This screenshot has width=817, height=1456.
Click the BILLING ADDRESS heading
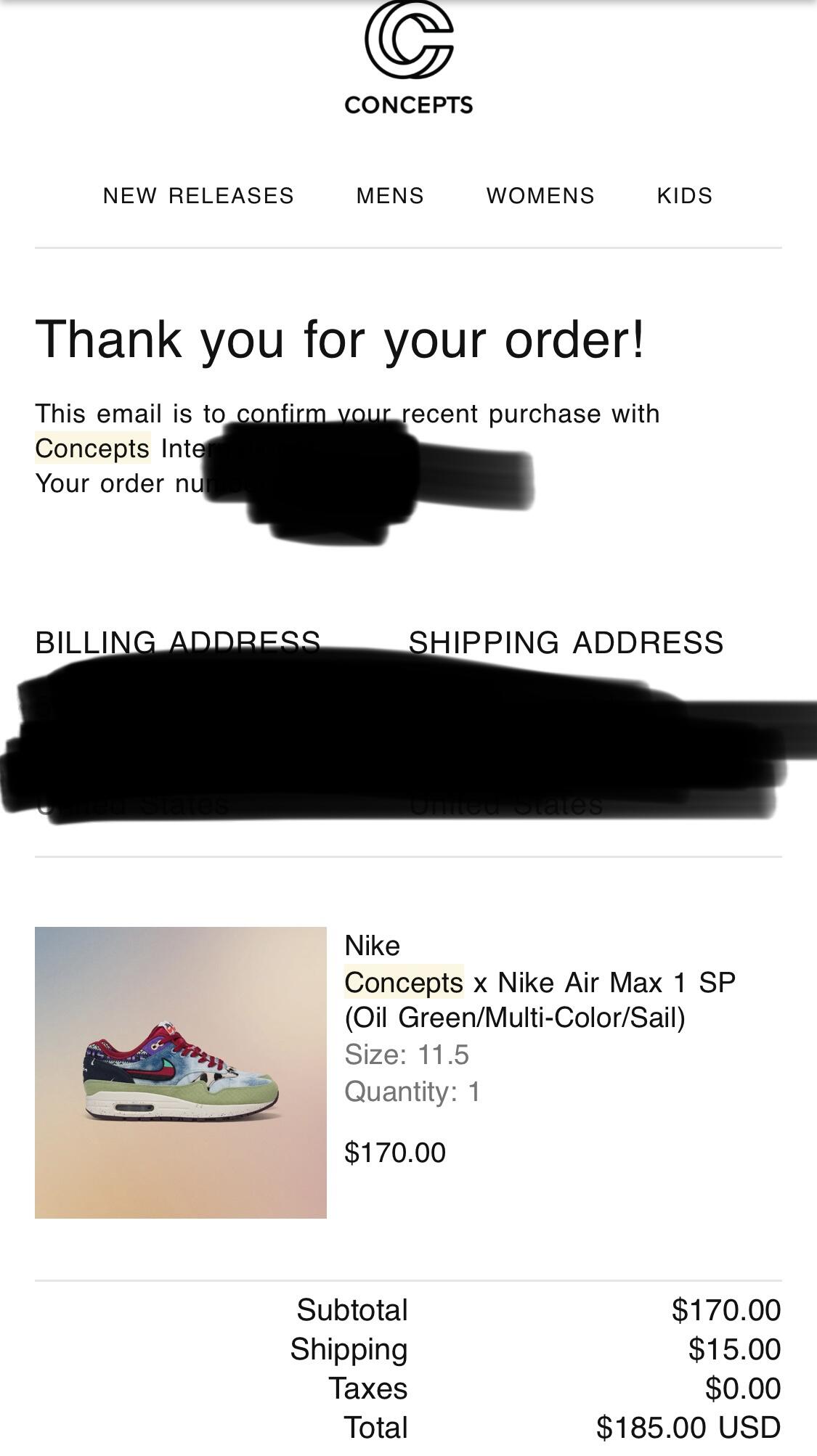[178, 643]
